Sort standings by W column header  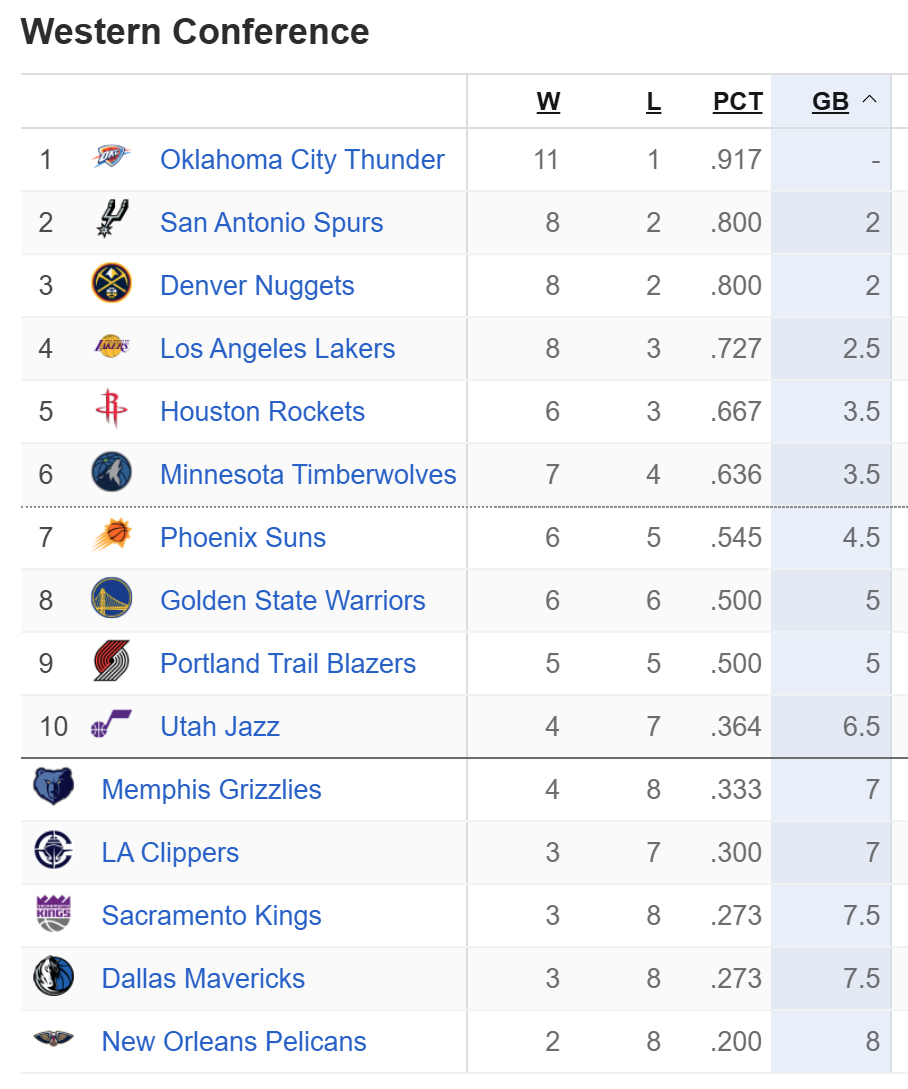tap(548, 102)
